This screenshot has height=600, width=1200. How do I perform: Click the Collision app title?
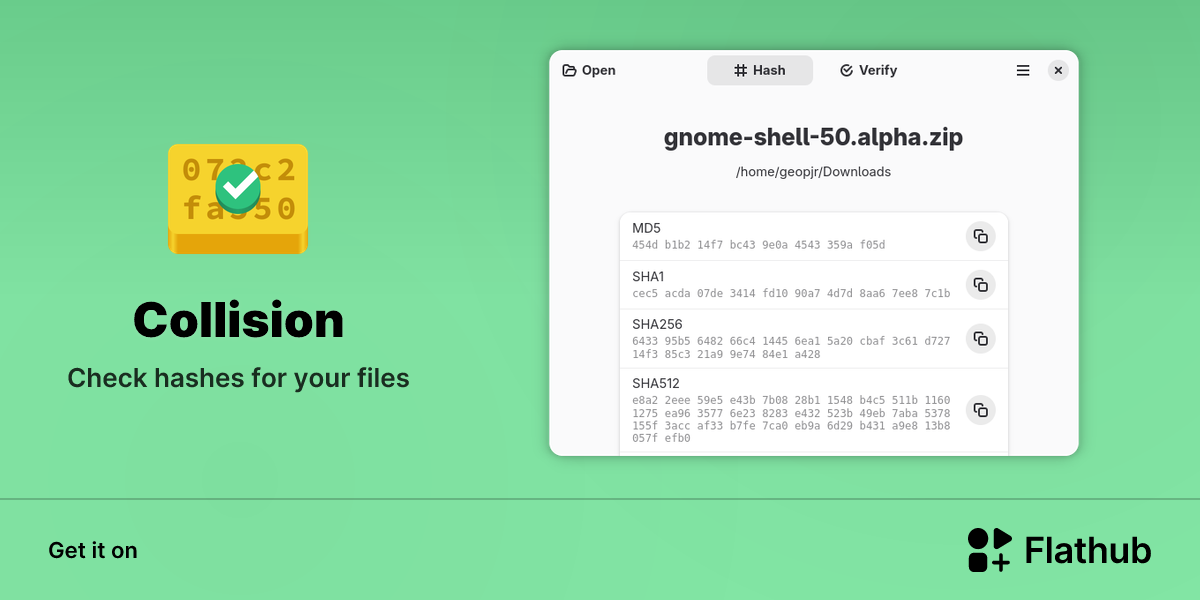[x=239, y=320]
